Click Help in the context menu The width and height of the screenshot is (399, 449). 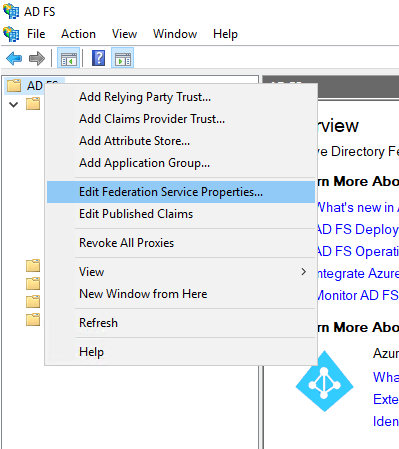(181, 352)
